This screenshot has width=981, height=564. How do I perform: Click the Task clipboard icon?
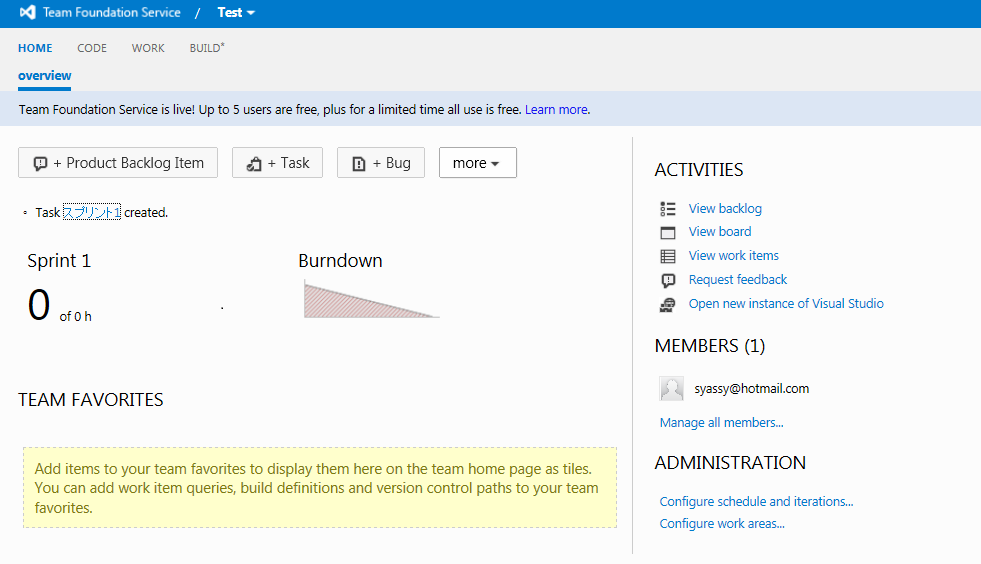pos(254,164)
